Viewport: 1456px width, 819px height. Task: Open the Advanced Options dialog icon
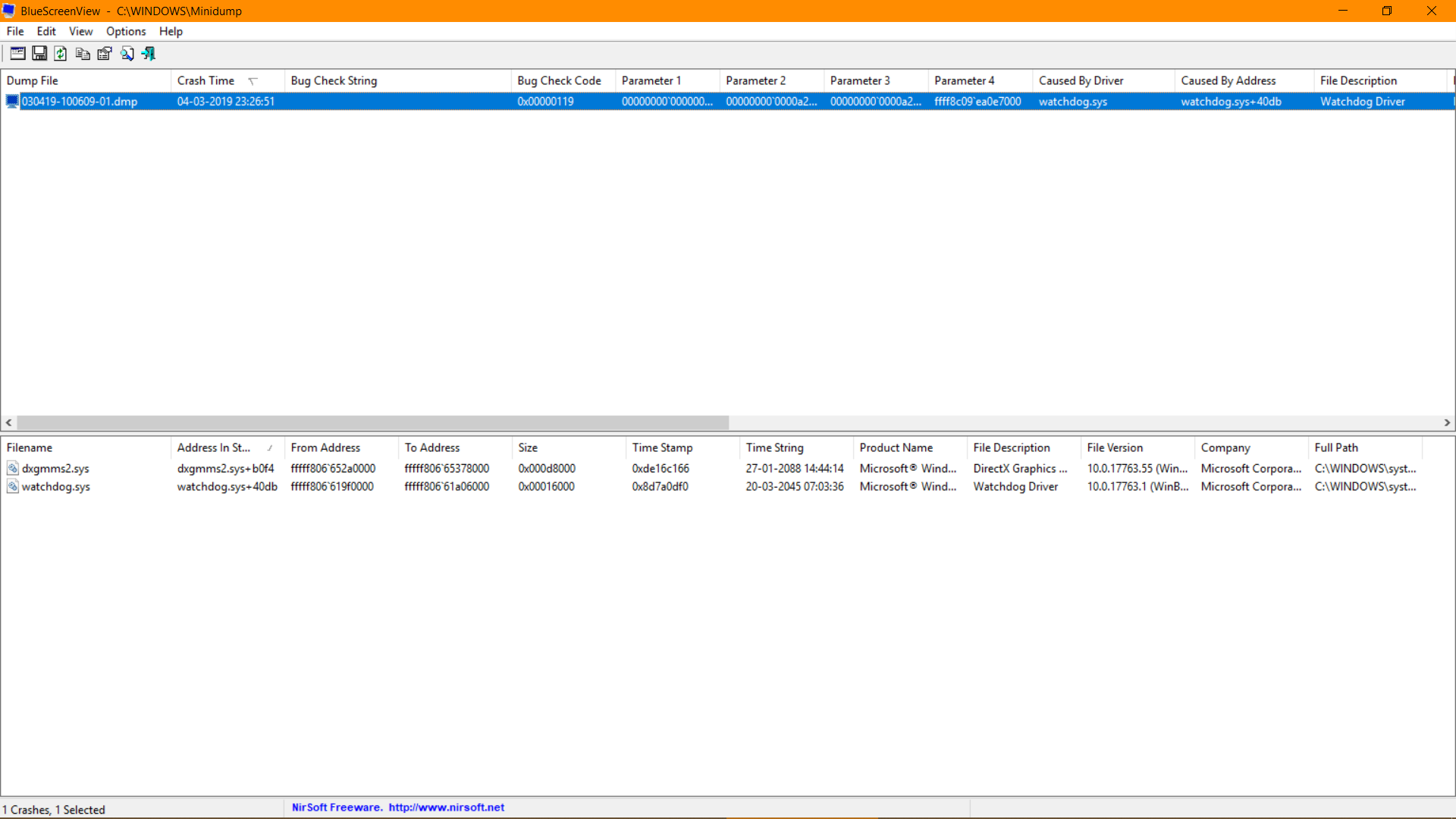pos(17,53)
